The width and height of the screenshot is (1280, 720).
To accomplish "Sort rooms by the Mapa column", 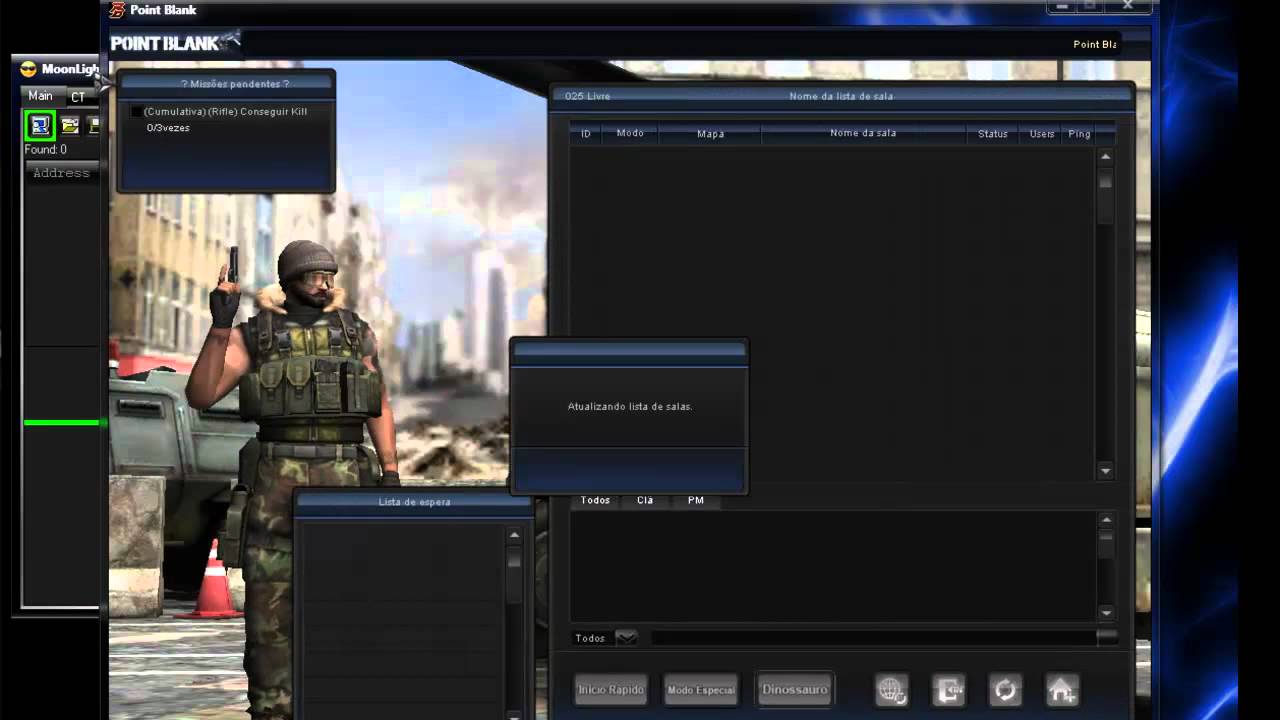I will point(710,133).
